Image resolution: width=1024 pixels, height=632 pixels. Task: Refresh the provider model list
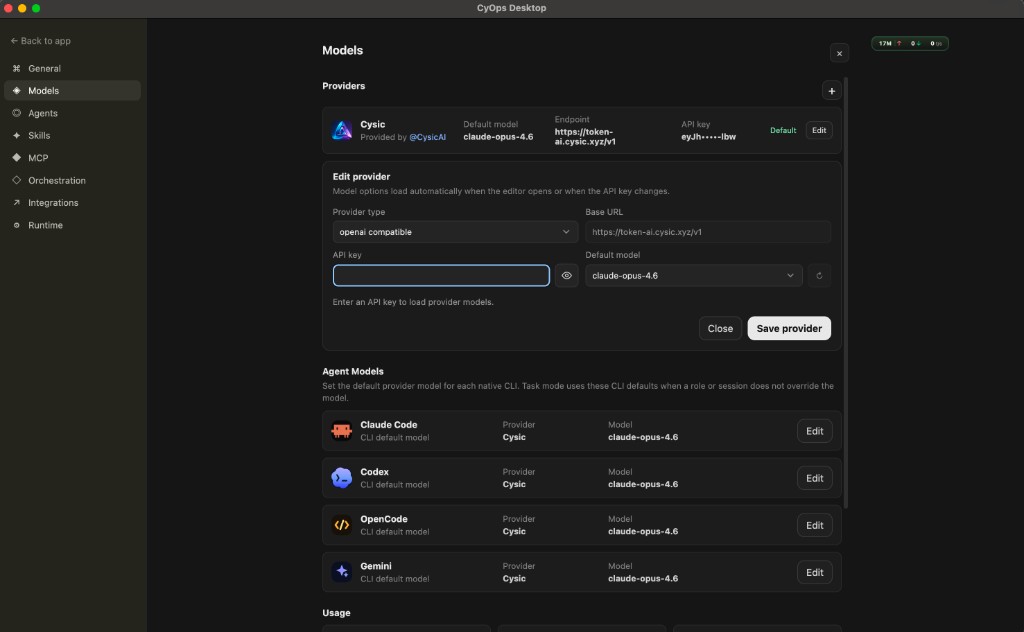tap(819, 276)
